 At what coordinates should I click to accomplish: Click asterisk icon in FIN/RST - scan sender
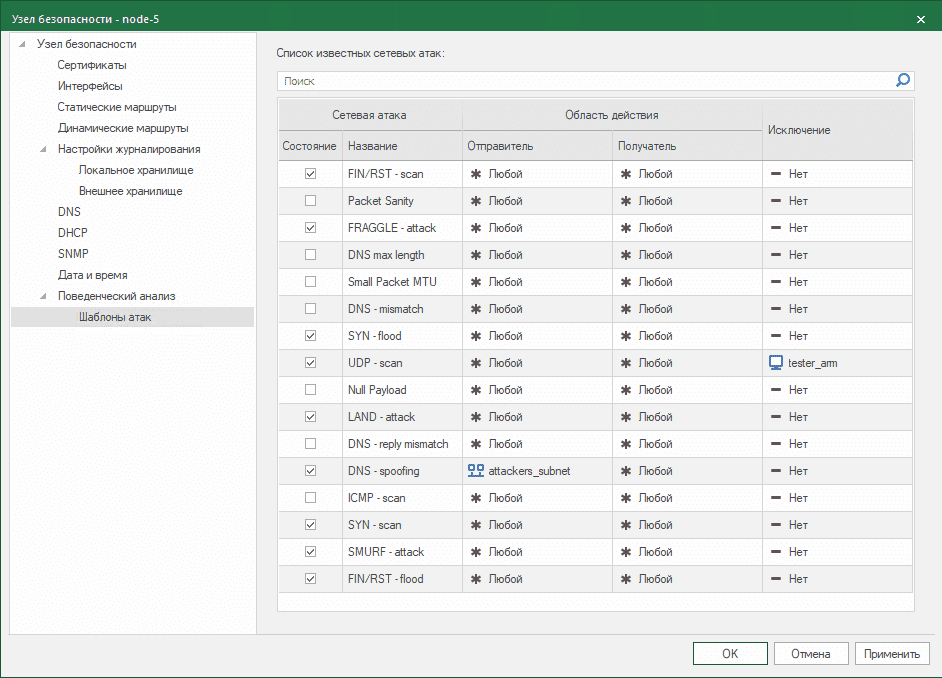click(476, 174)
